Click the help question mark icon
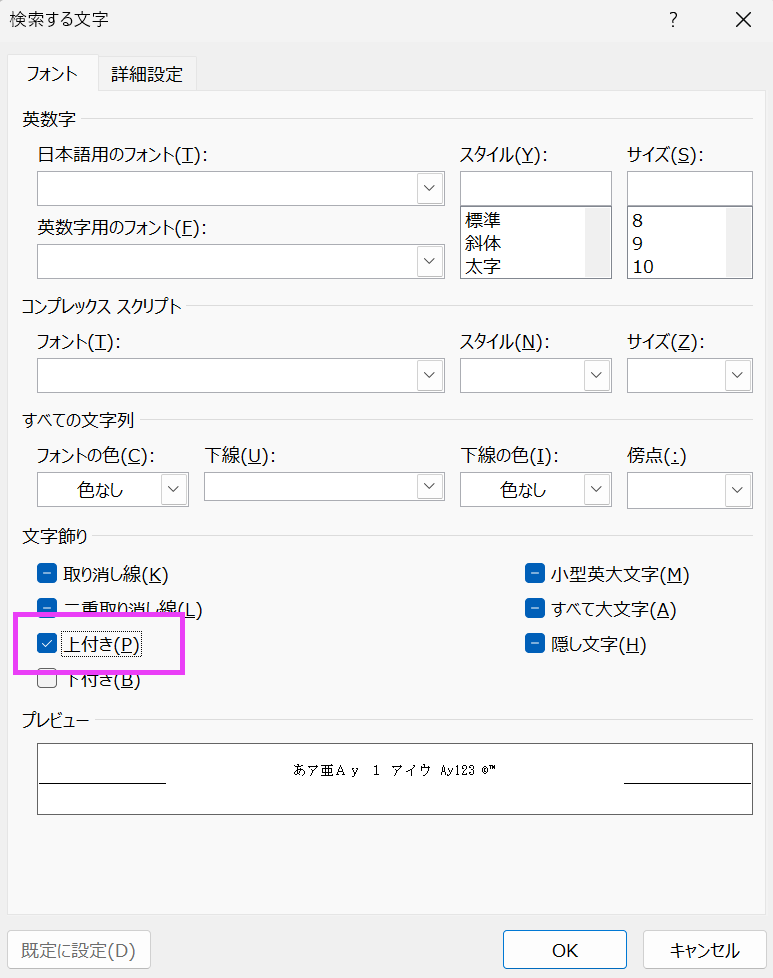Image resolution: width=773 pixels, height=978 pixels. pyautogui.click(x=674, y=20)
